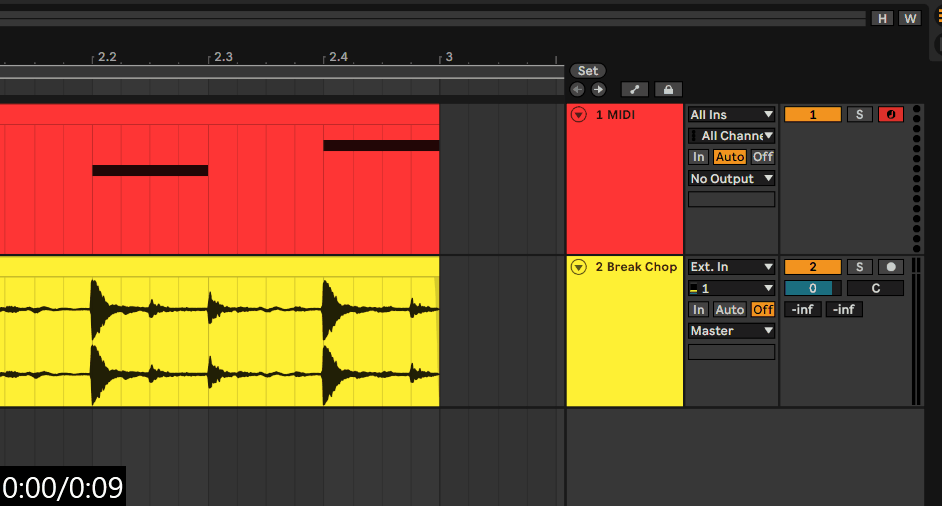Click MIDI track empty device chooser field
The width and height of the screenshot is (942, 506).
731,200
